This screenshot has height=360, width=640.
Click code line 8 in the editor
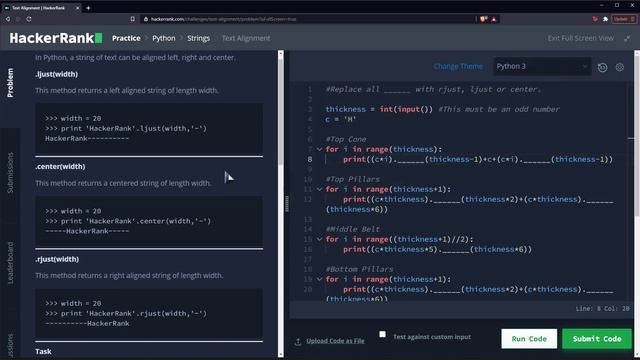469,159
